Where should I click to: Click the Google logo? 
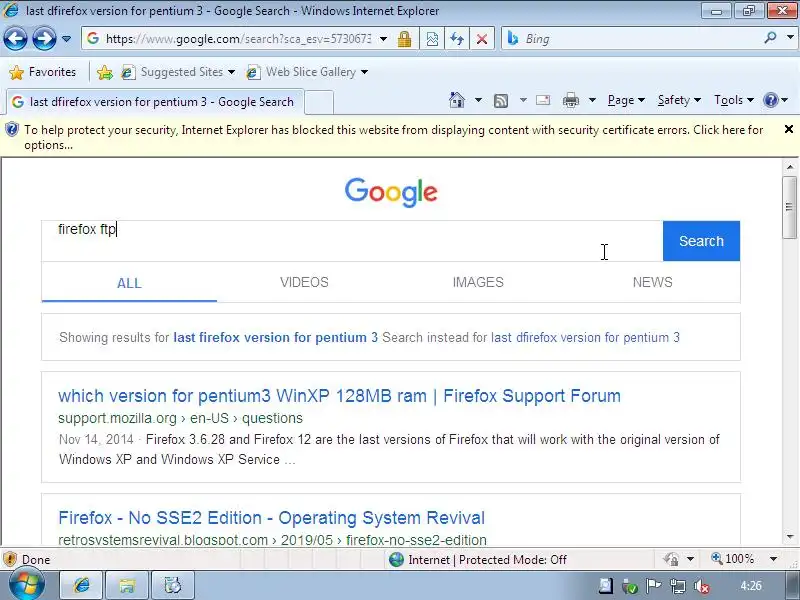[x=391, y=192]
